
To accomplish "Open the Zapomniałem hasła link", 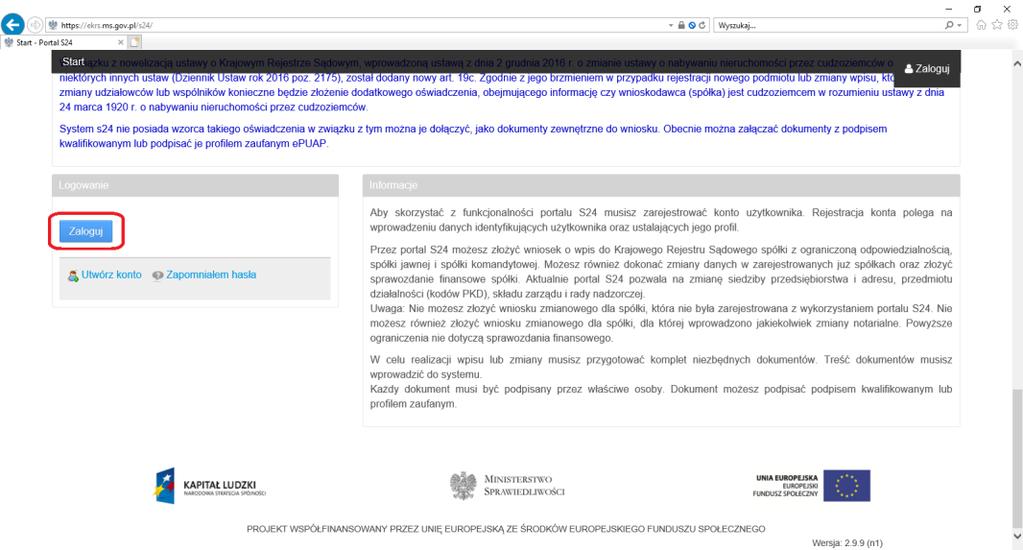I will pyautogui.click(x=211, y=275).
